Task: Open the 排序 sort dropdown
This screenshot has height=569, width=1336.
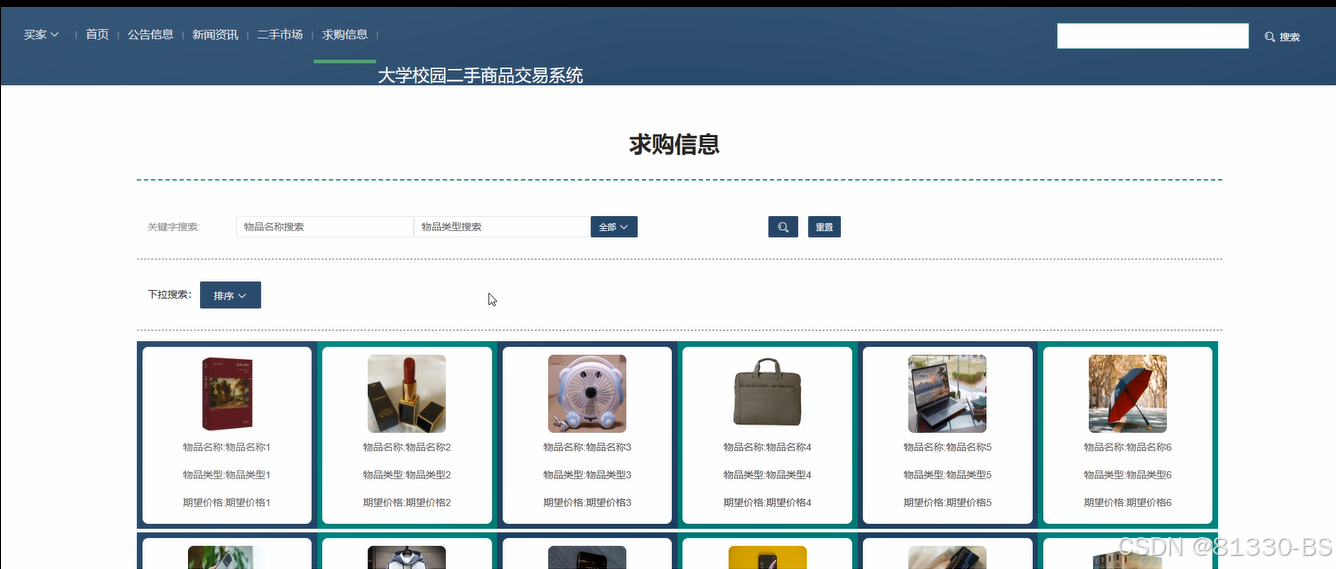Action: 230,295
